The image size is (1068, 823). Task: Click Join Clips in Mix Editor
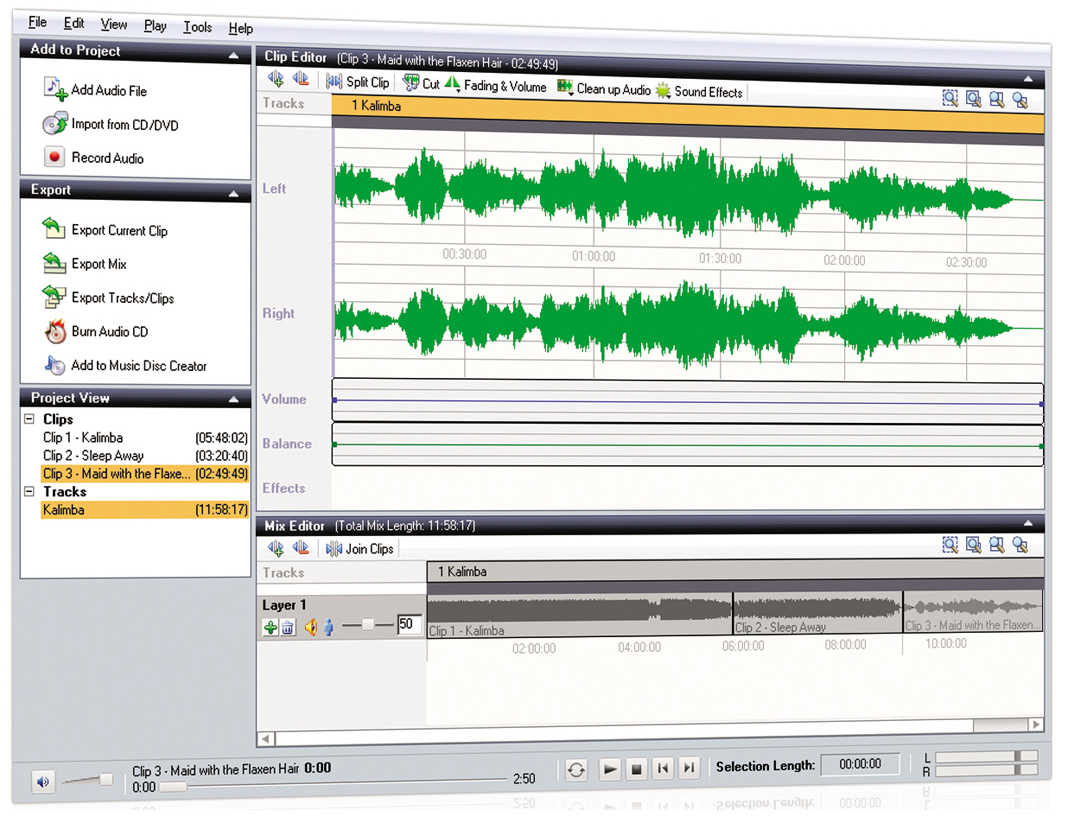click(360, 548)
